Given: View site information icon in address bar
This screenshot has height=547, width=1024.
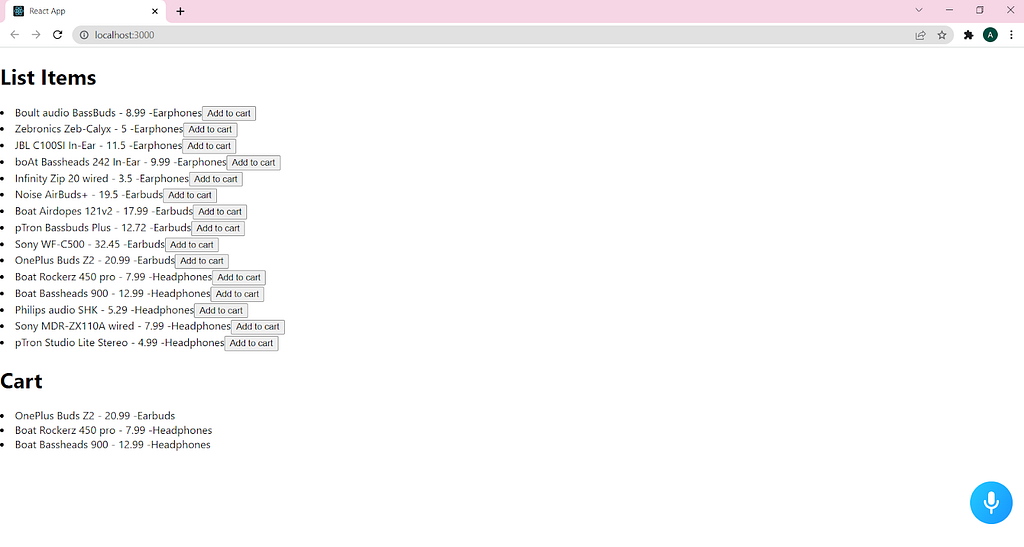Looking at the screenshot, I should click(84, 35).
